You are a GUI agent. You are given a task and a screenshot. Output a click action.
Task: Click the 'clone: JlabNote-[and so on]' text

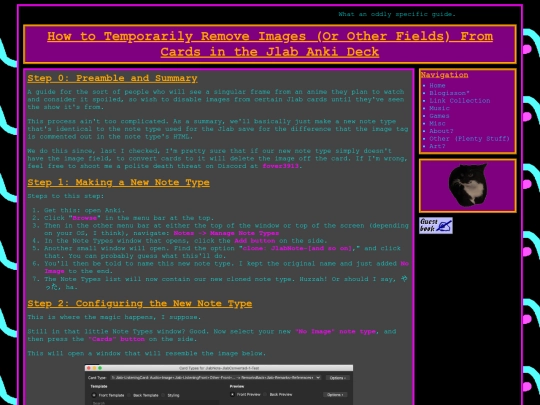point(297,248)
